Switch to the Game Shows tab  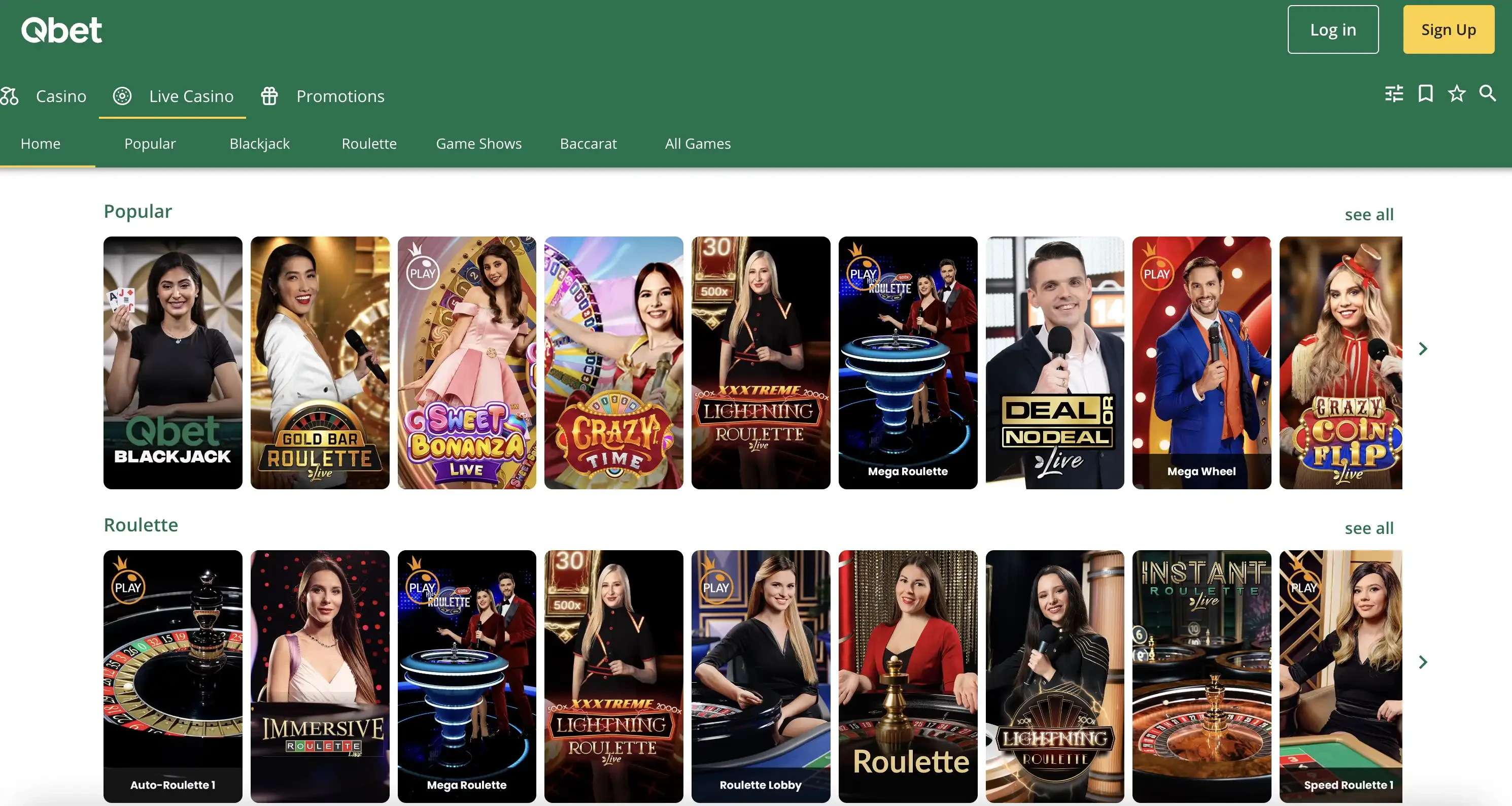click(479, 143)
